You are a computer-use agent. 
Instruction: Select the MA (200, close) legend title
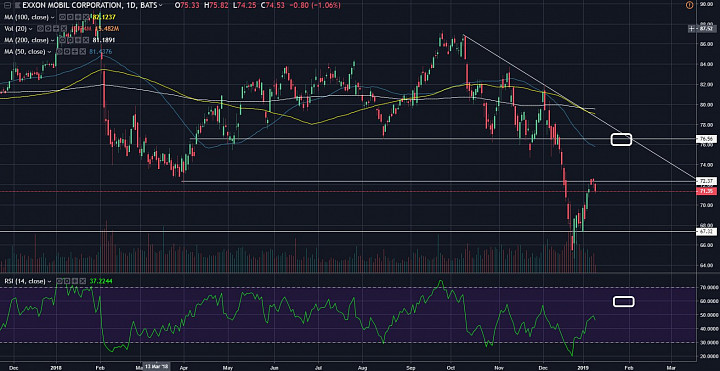(x=26, y=40)
